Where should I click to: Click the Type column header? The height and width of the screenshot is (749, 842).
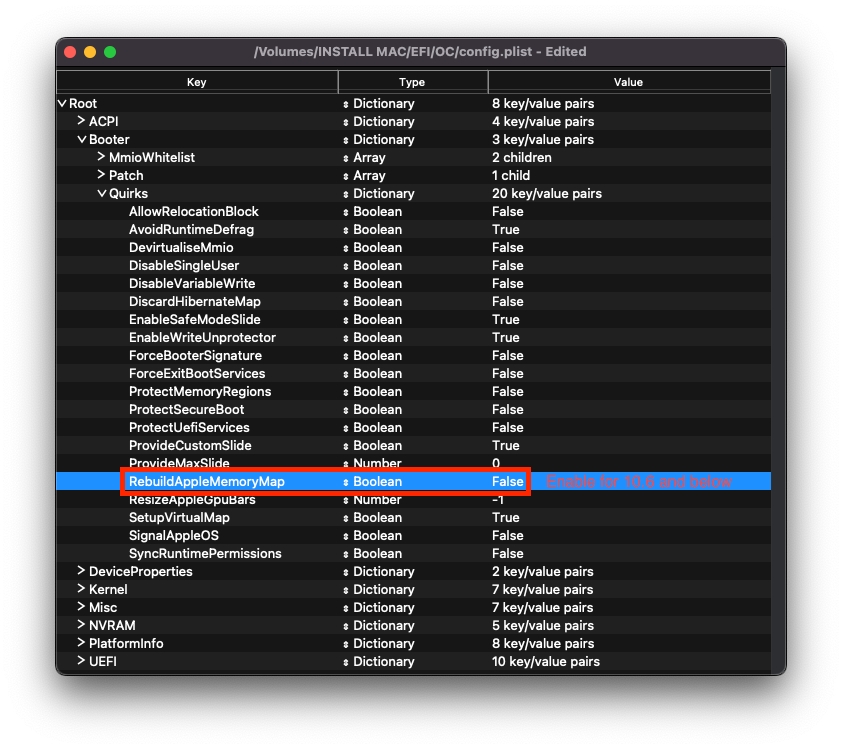(x=412, y=82)
